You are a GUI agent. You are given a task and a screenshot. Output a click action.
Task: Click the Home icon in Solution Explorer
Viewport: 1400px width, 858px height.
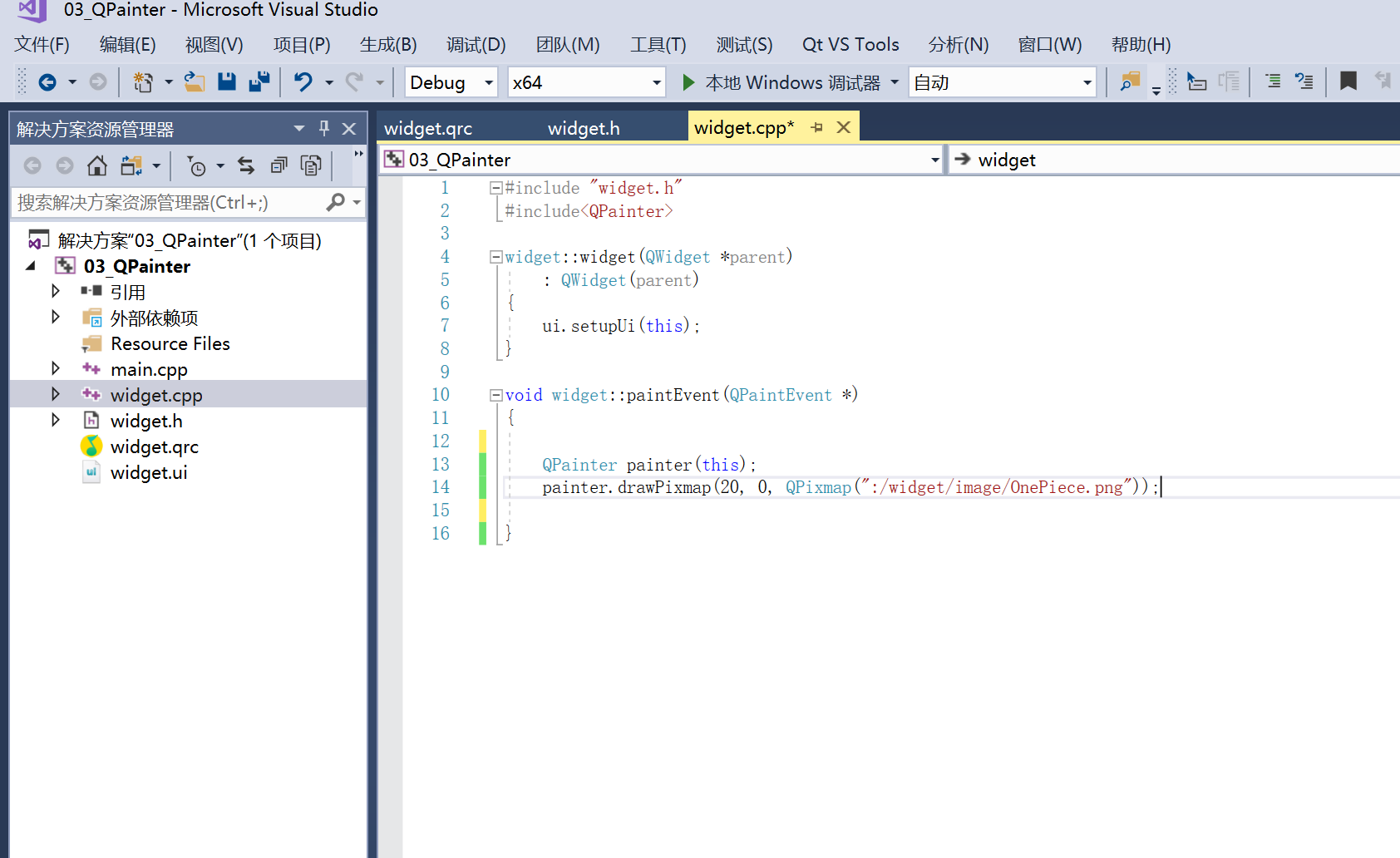[96, 165]
